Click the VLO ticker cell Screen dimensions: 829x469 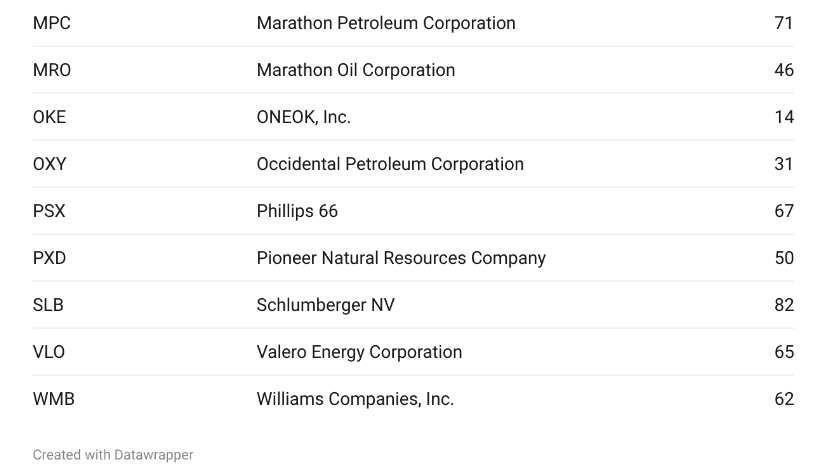click(x=49, y=353)
